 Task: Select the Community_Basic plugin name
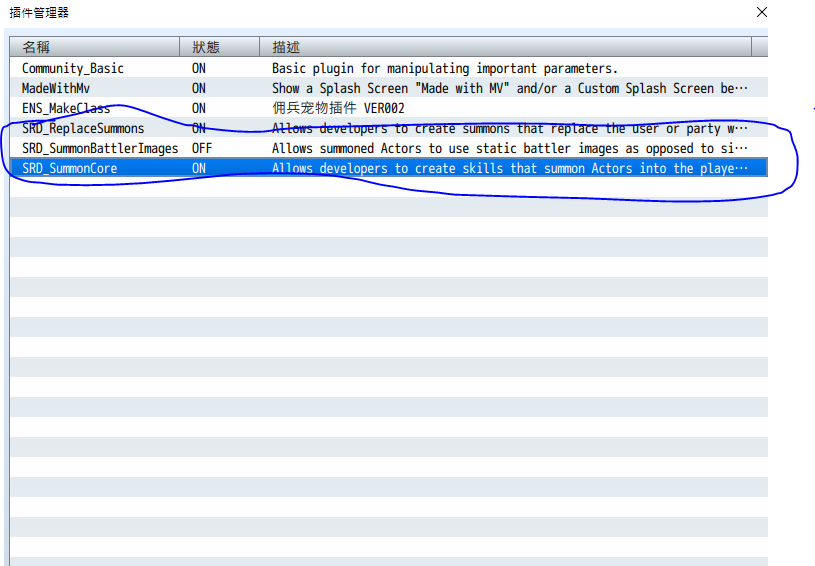coord(73,68)
